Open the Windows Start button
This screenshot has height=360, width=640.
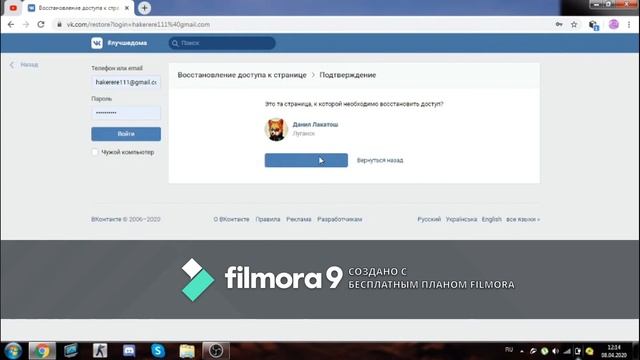tap(13, 351)
